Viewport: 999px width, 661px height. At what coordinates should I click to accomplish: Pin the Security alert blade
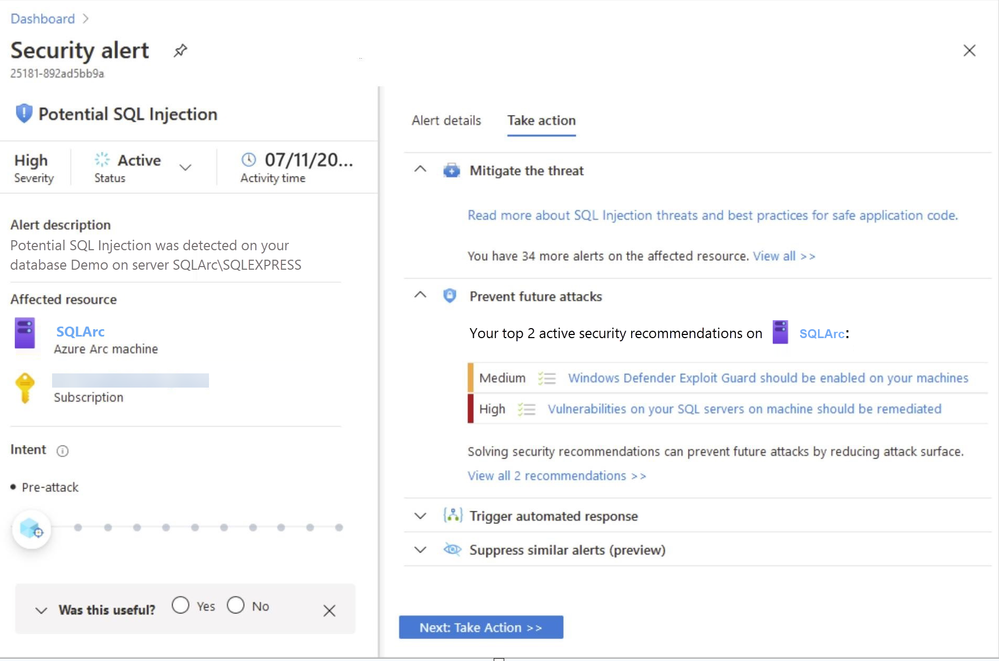coord(180,50)
